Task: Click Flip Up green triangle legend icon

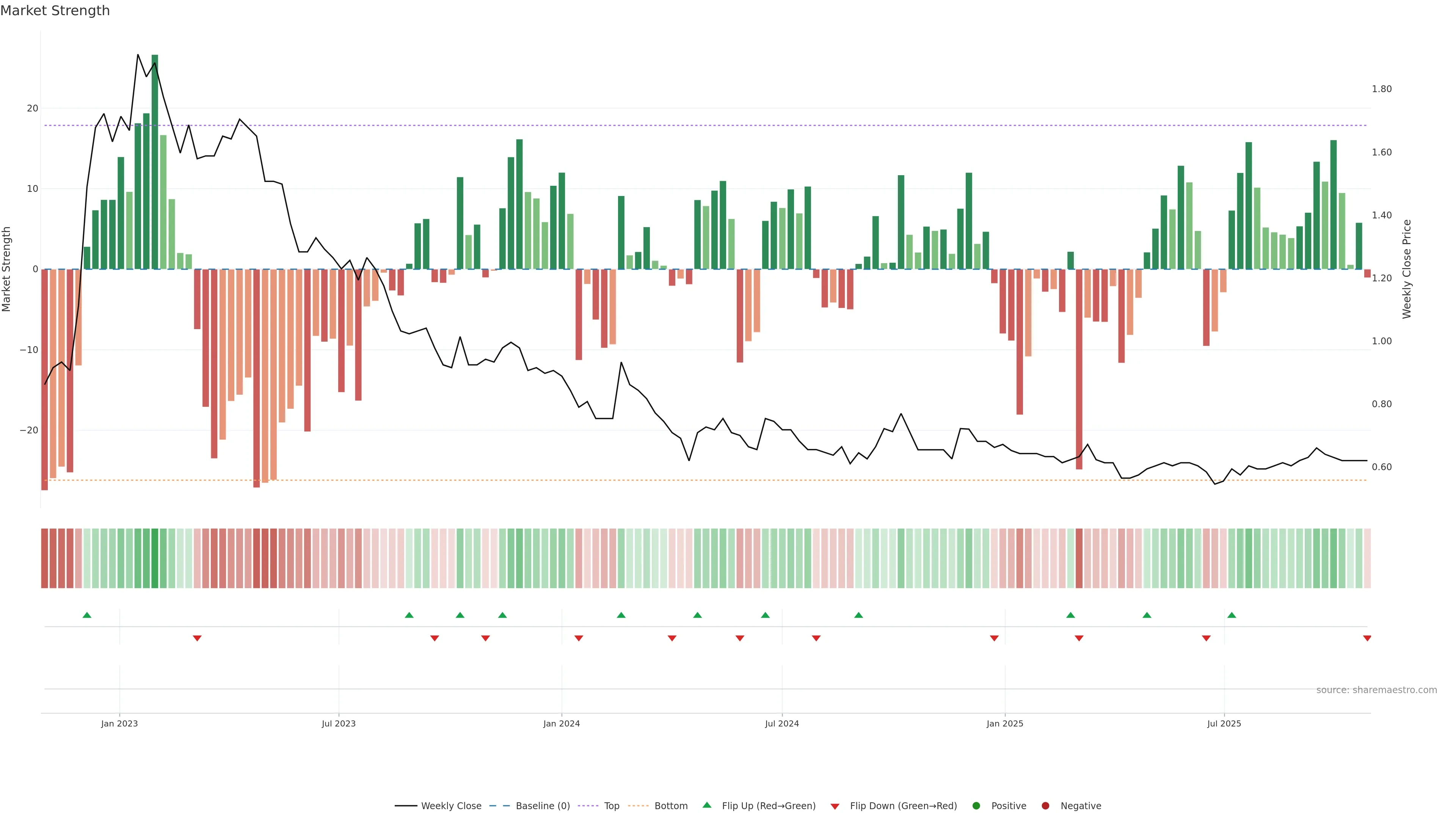Action: tap(706, 805)
